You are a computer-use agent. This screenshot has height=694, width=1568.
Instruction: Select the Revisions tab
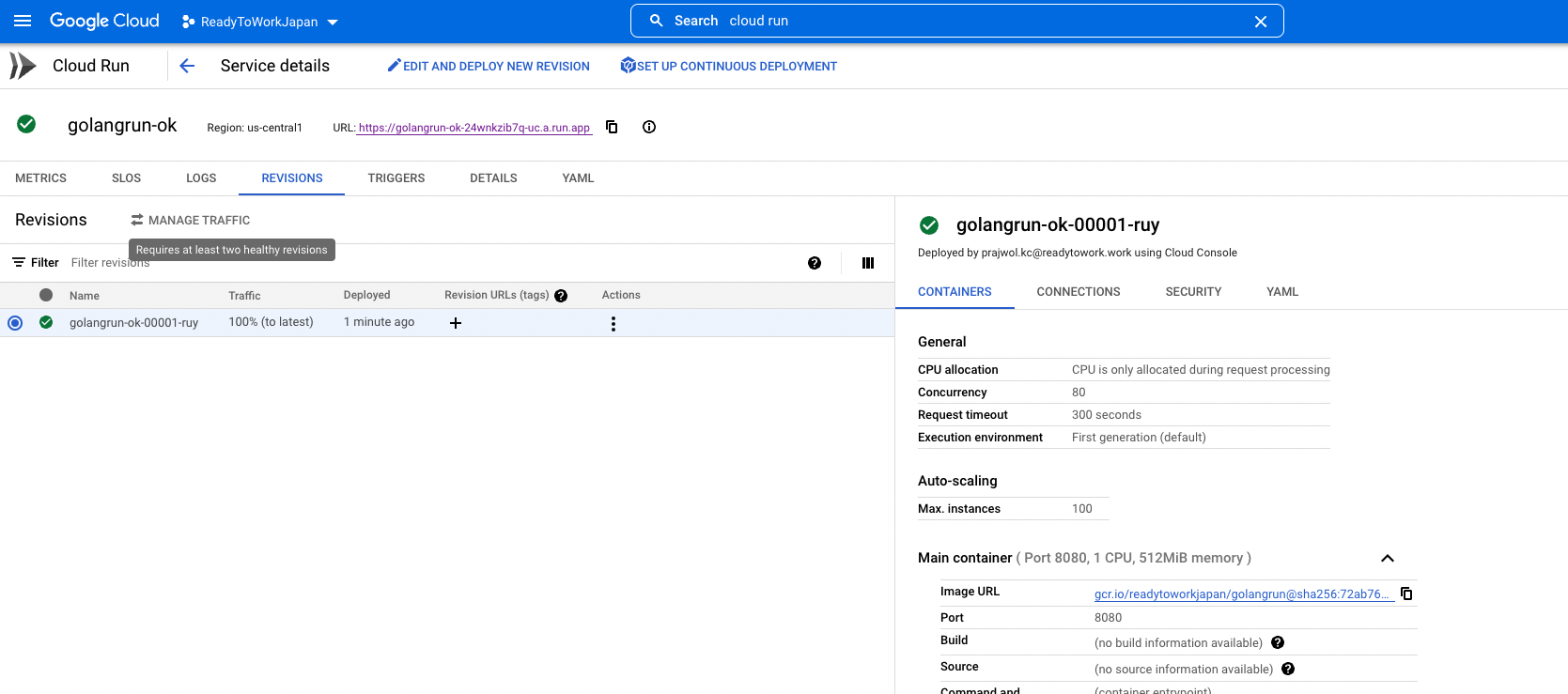click(292, 178)
